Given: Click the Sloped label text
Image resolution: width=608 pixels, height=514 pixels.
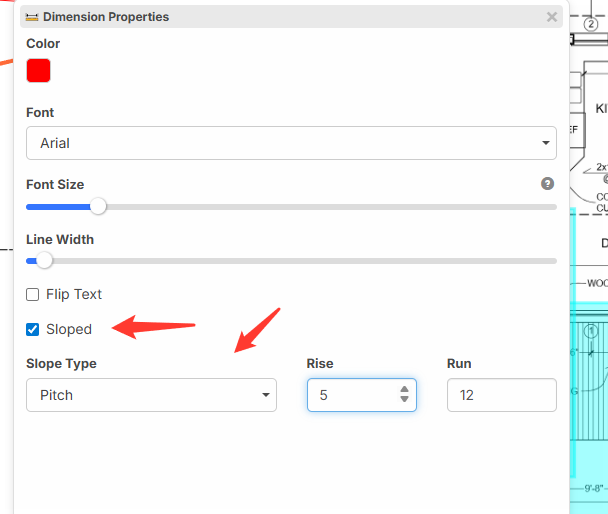Looking at the screenshot, I should point(69,329).
